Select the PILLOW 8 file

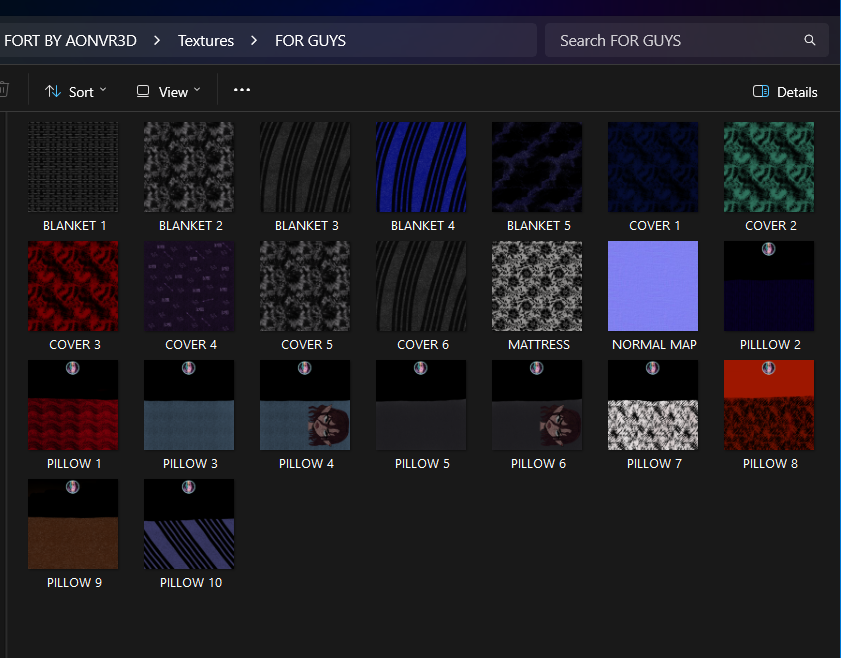(x=769, y=406)
